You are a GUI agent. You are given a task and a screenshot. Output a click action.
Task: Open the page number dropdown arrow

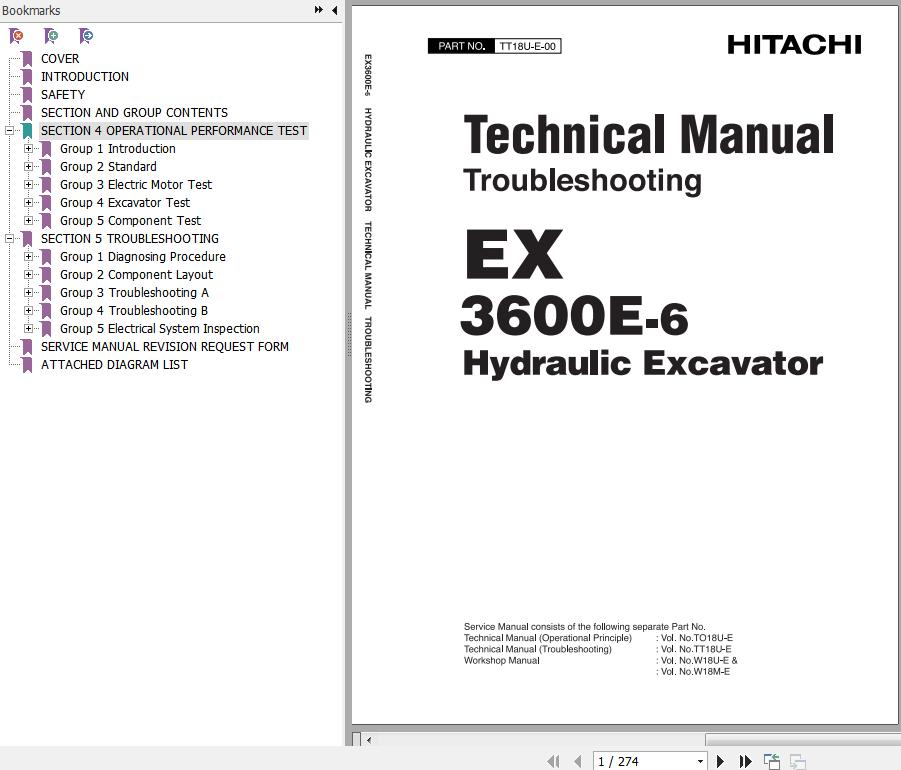point(700,761)
